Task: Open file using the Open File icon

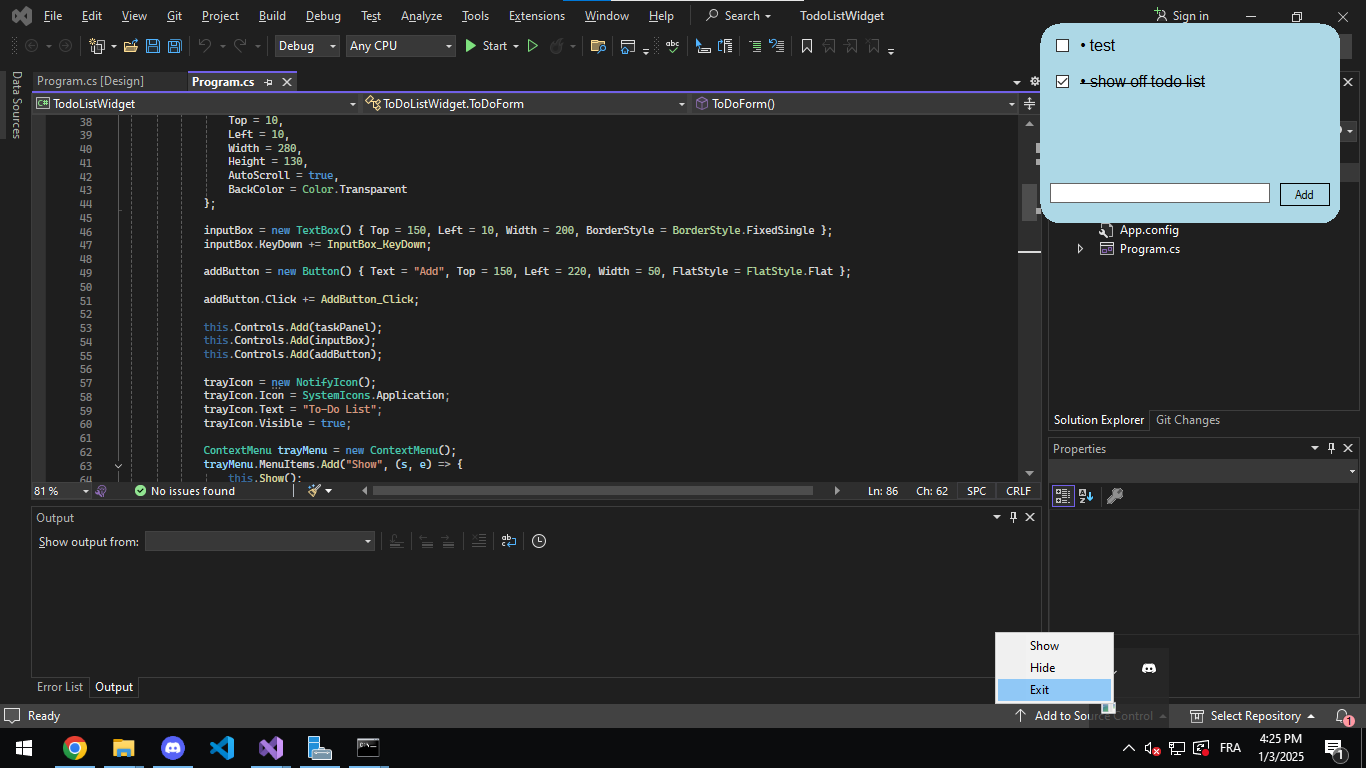Action: pyautogui.click(x=129, y=46)
